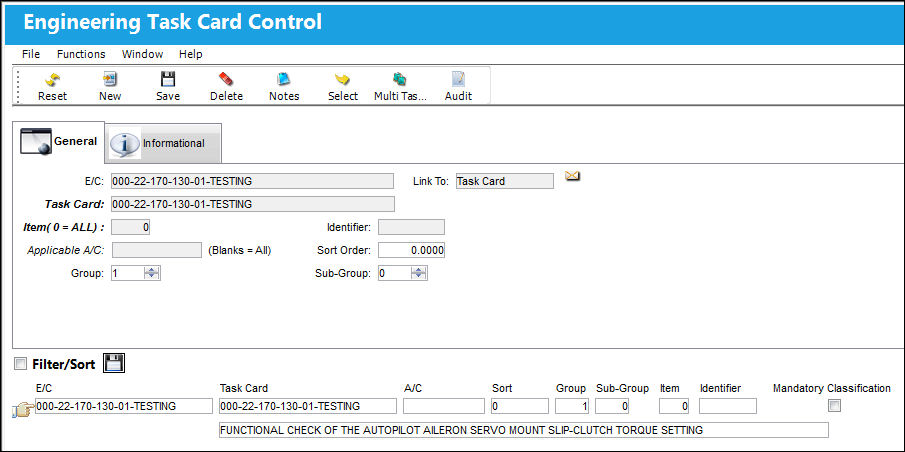The width and height of the screenshot is (905, 452).
Task: Click the floppy disk icon next to Filter/Sort
Action: pos(114,363)
